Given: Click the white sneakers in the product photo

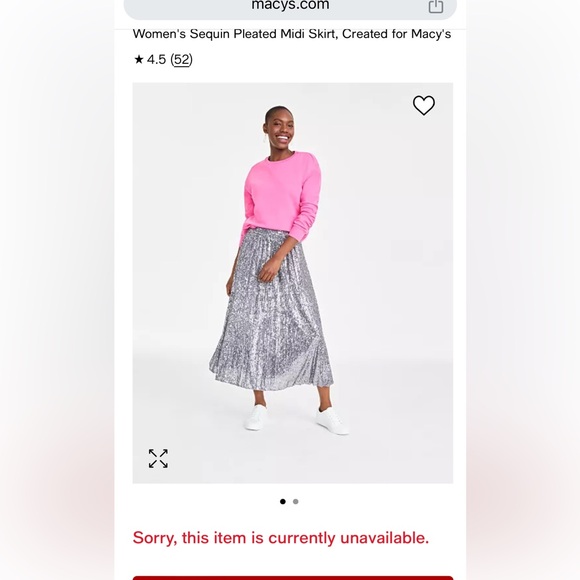Looking at the screenshot, I should tap(296, 420).
